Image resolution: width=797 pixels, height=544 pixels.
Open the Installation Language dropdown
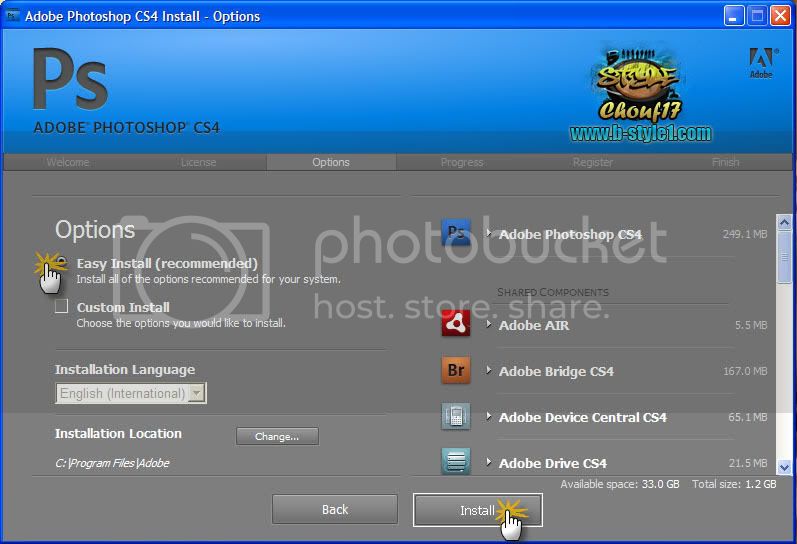click(x=131, y=393)
